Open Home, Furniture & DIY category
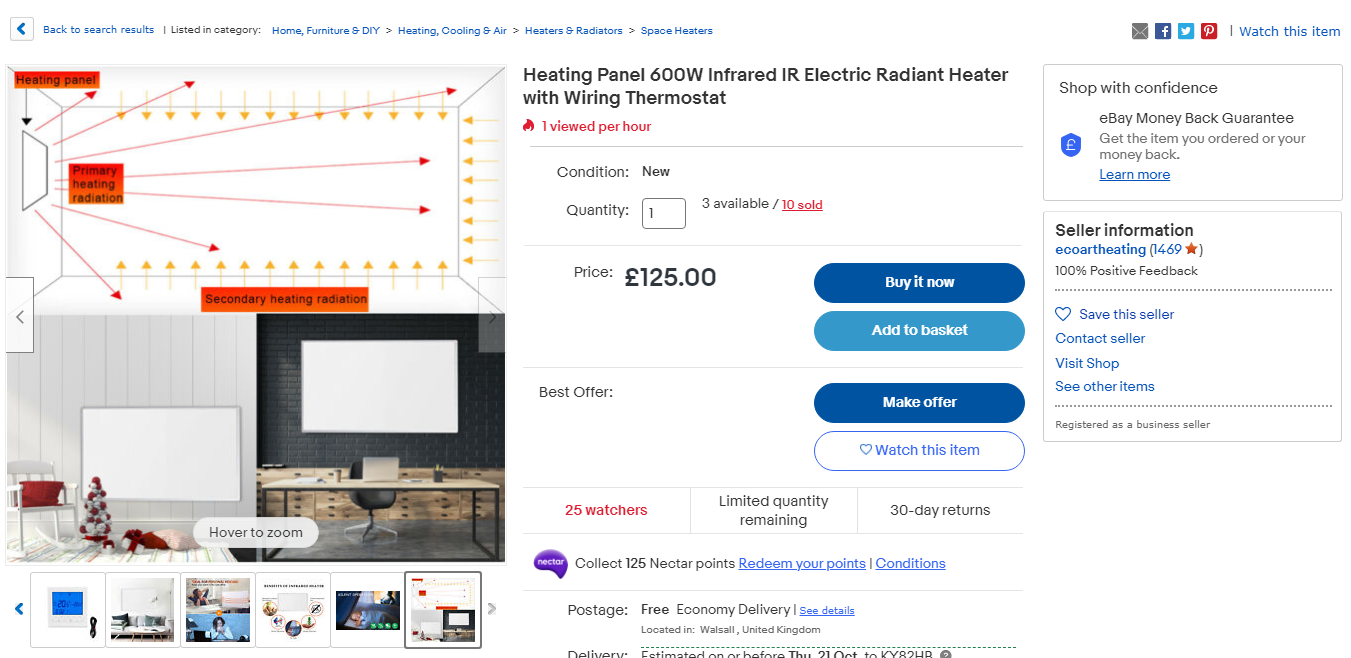1351x658 pixels. click(x=326, y=31)
